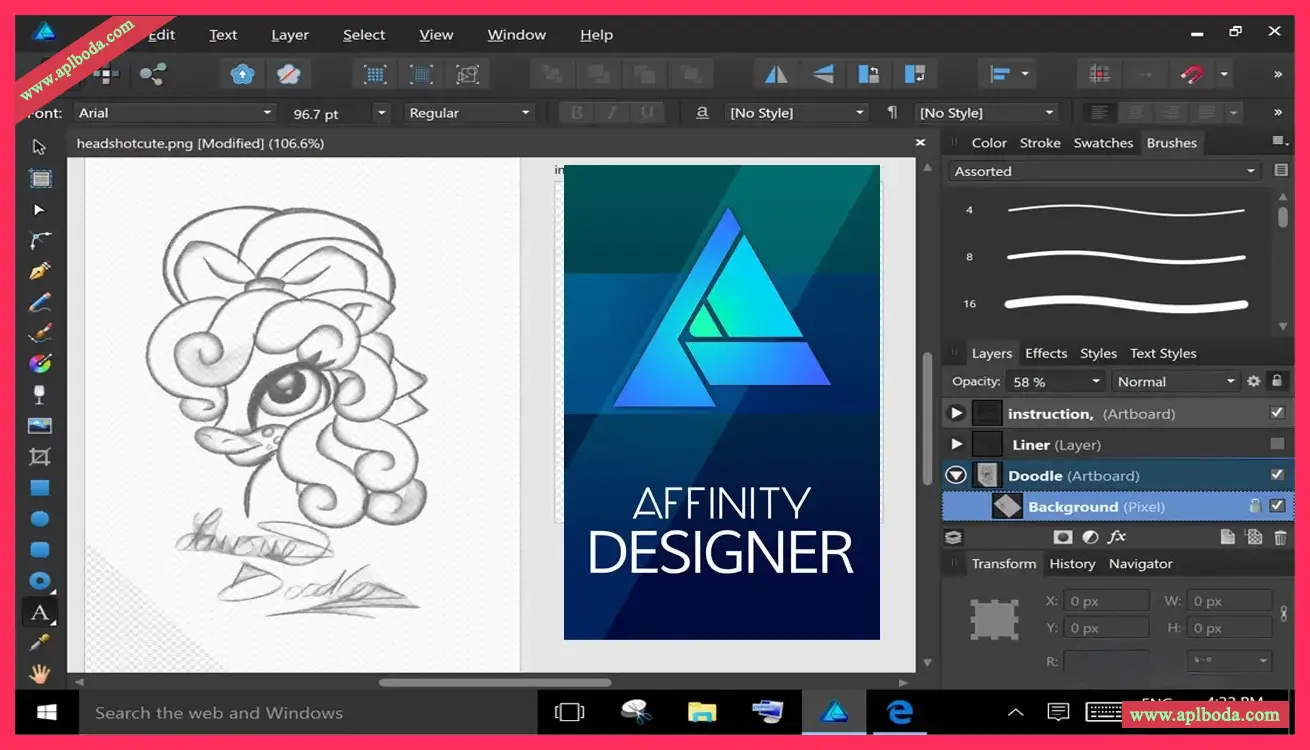Collapse the Doodle Artboard in the Layers panel

pos(955,474)
